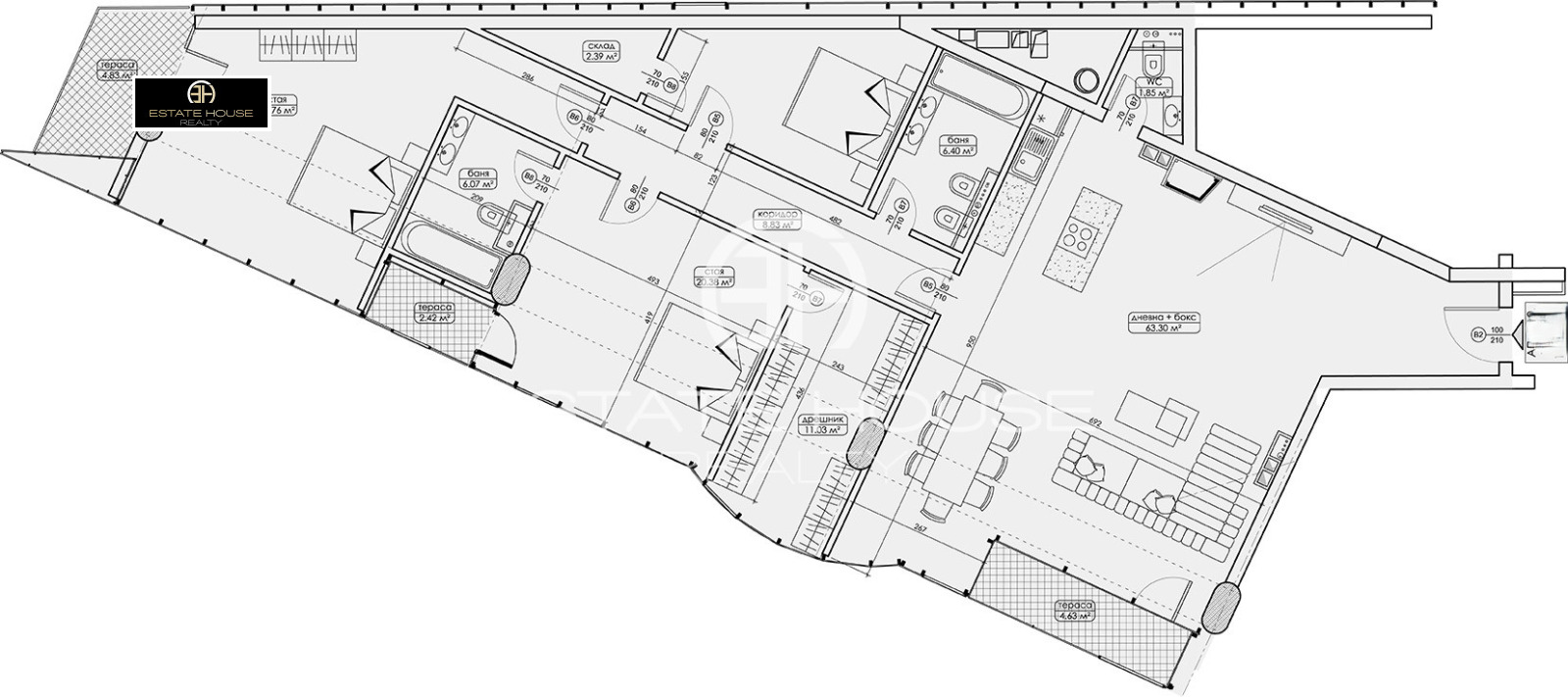Select the 'склад 2.39 m²' label

click(596, 51)
